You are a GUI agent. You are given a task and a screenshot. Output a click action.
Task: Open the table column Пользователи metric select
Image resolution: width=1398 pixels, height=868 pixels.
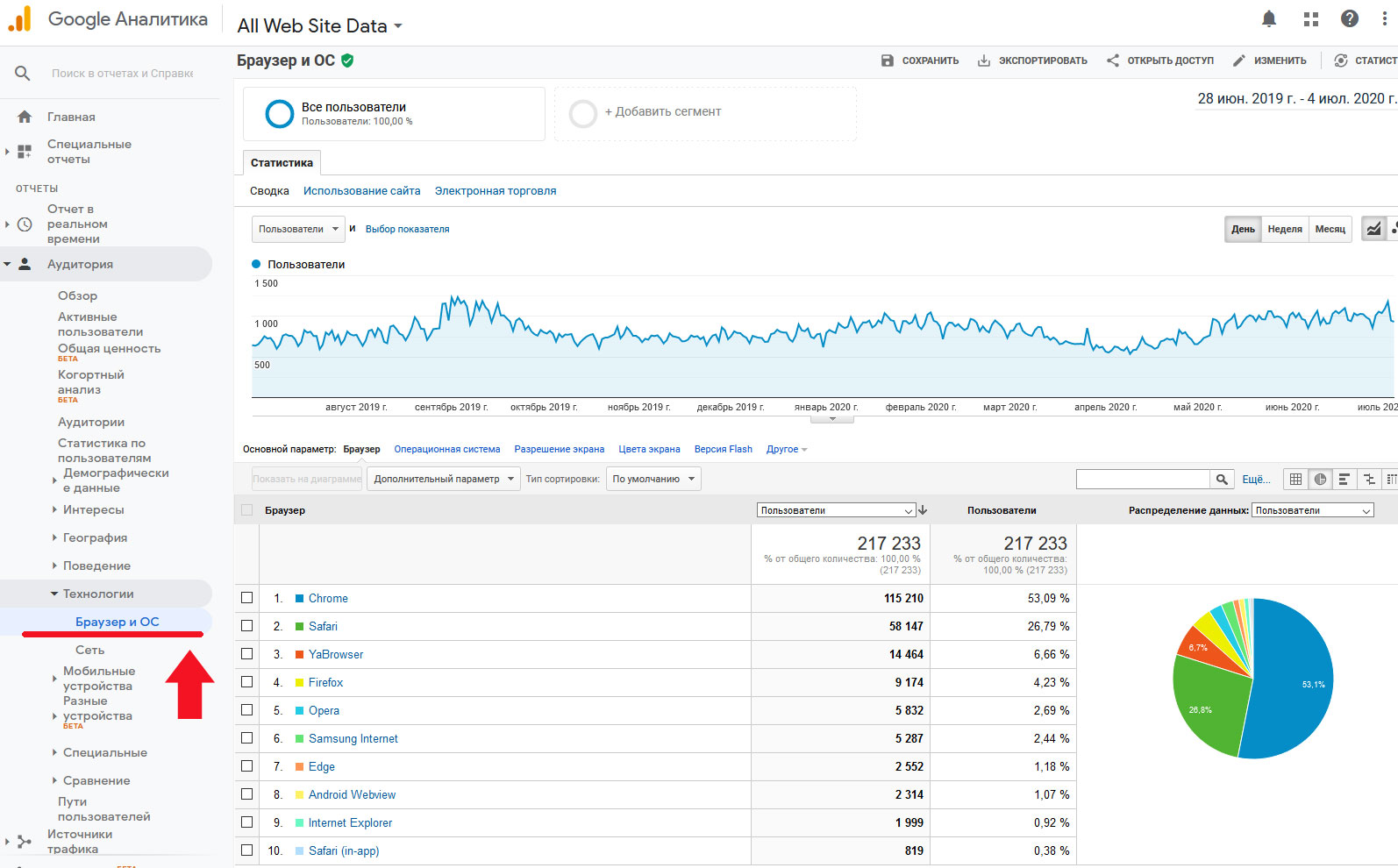[x=836, y=510]
